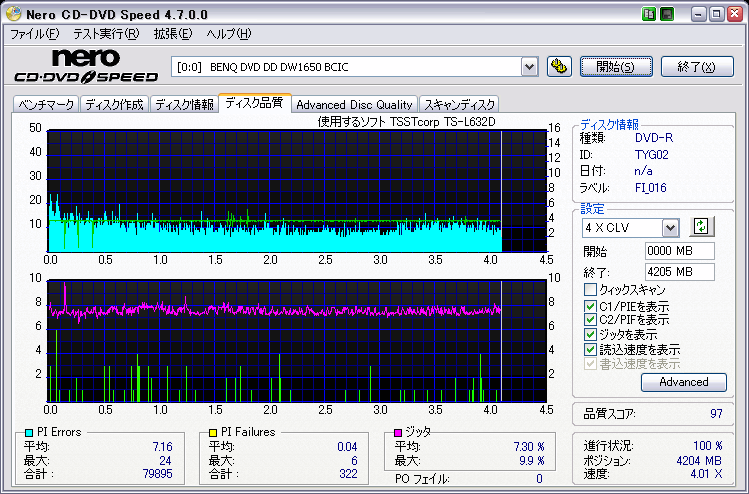Select the ディスク品質 tab

click(254, 102)
